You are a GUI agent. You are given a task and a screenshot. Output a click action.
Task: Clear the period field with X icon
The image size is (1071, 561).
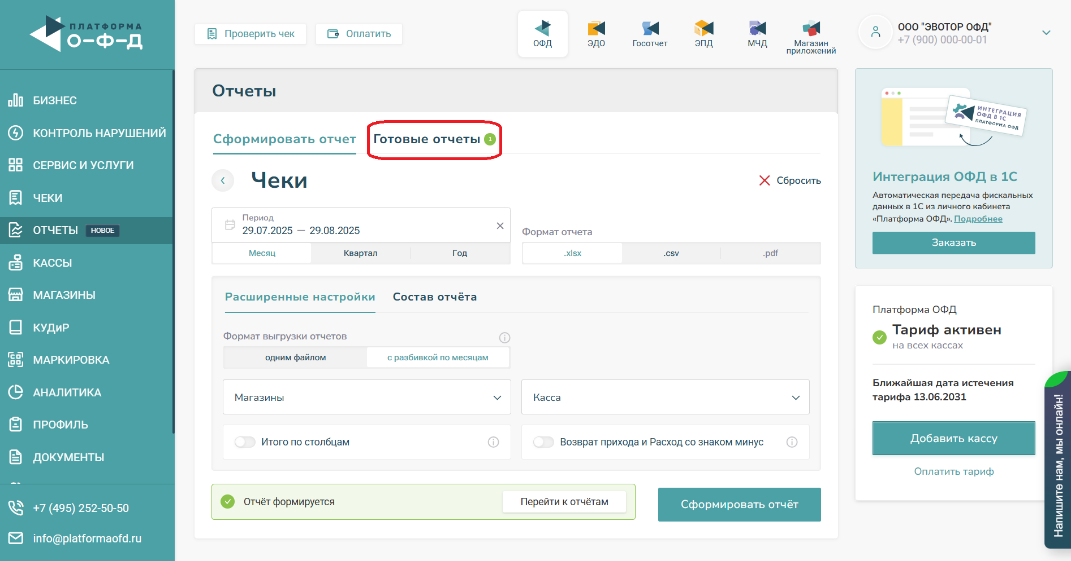(x=500, y=226)
